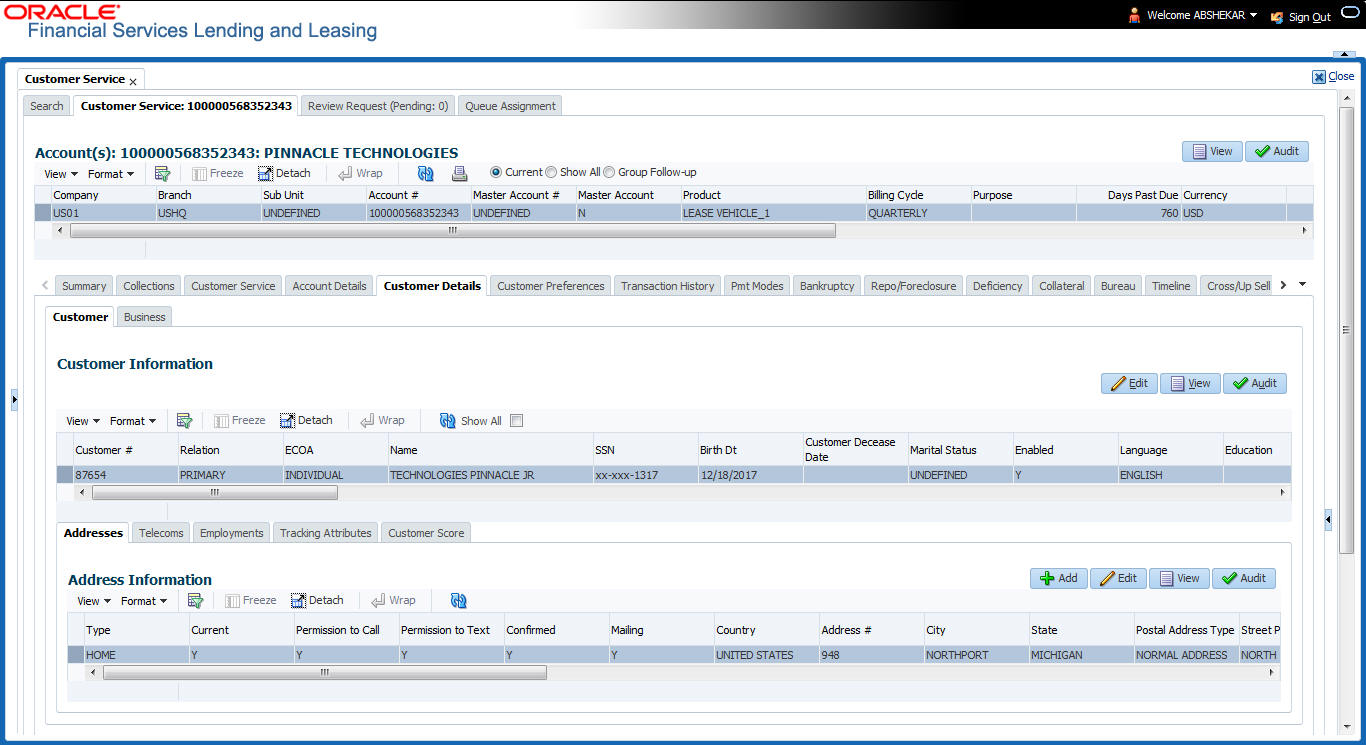
Task: Select the Group Follow-up radio button
Action: (x=609, y=172)
